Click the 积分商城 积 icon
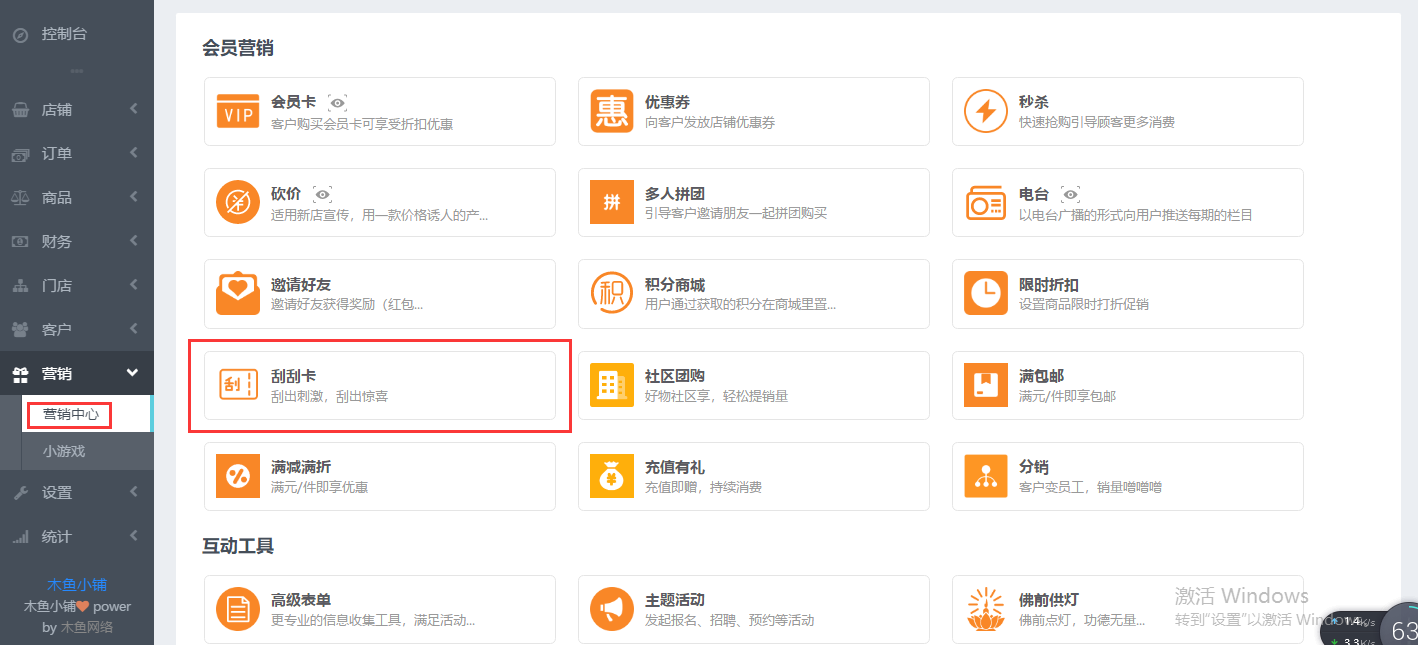This screenshot has width=1418, height=645. [612, 293]
